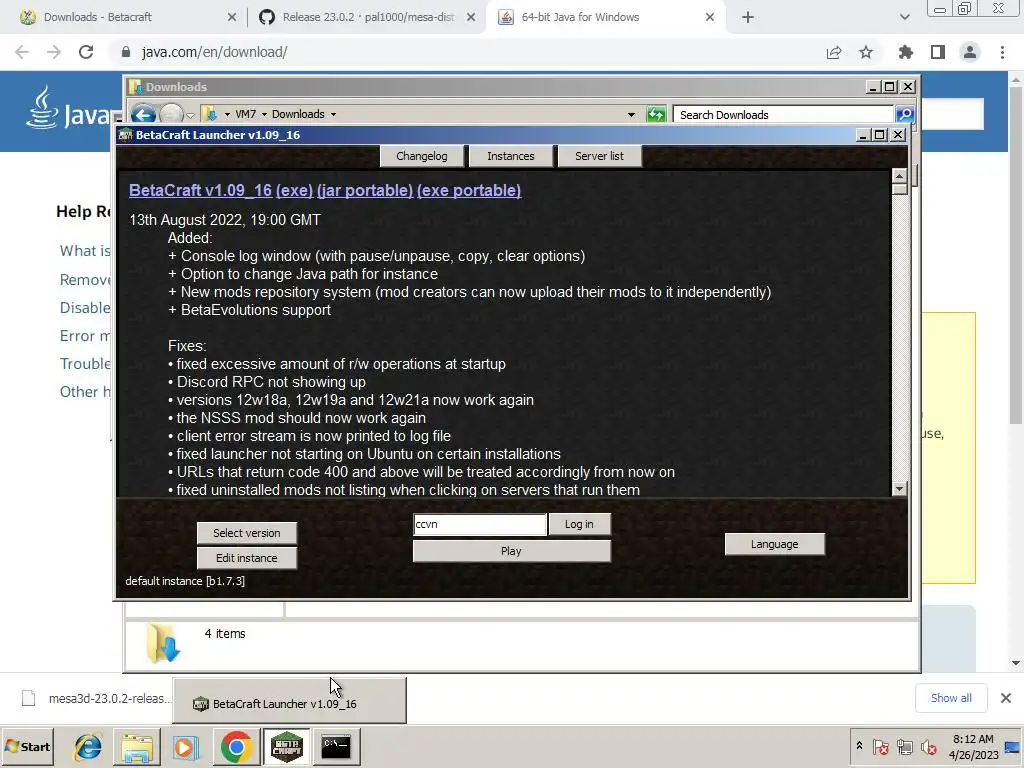1024x768 pixels.
Task: Switch to the Release 23.0.2 GitHub tab
Action: pyautogui.click(x=367, y=17)
